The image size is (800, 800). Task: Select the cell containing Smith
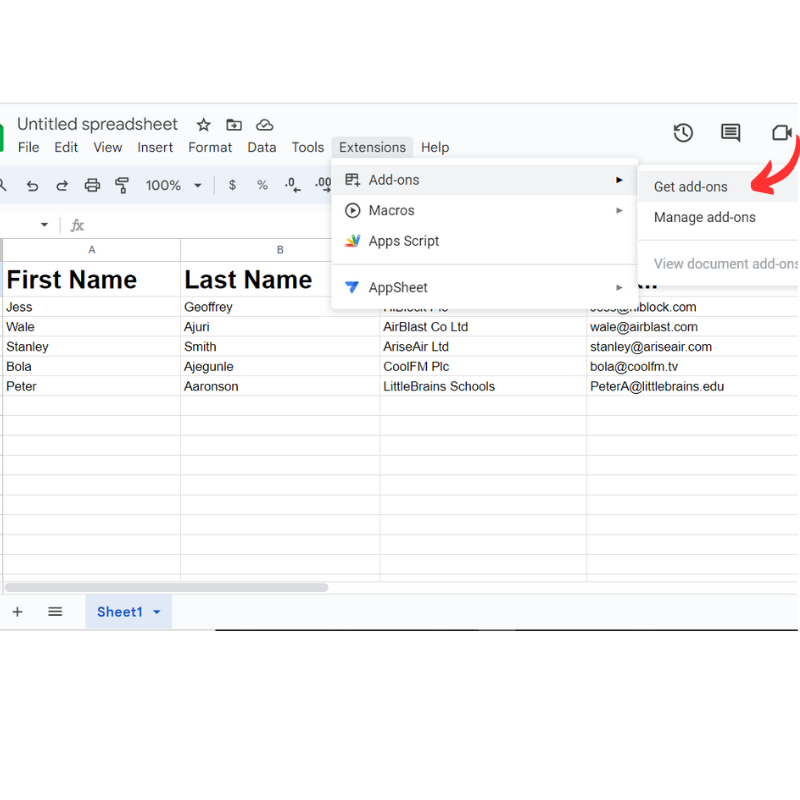point(280,347)
